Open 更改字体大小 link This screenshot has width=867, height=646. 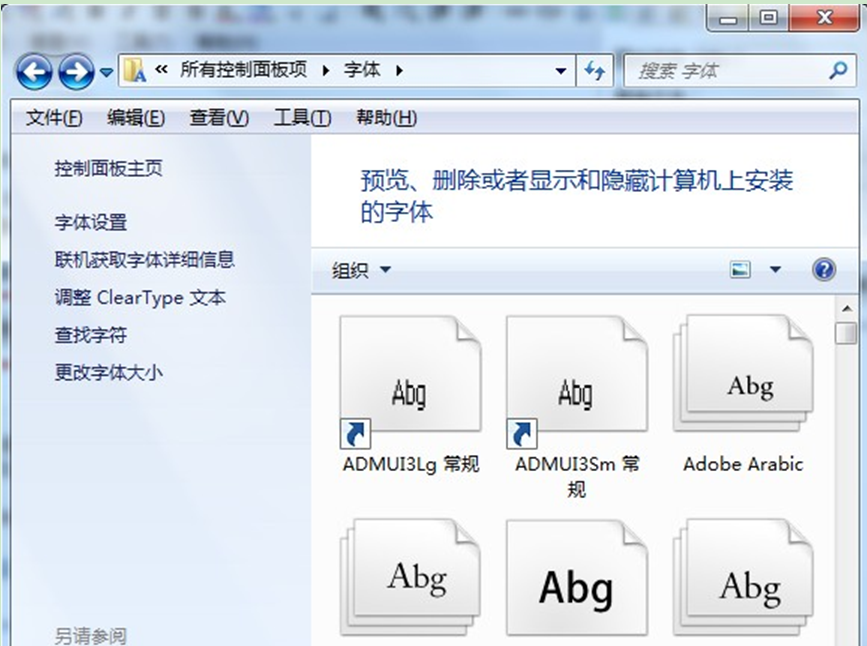click(108, 372)
